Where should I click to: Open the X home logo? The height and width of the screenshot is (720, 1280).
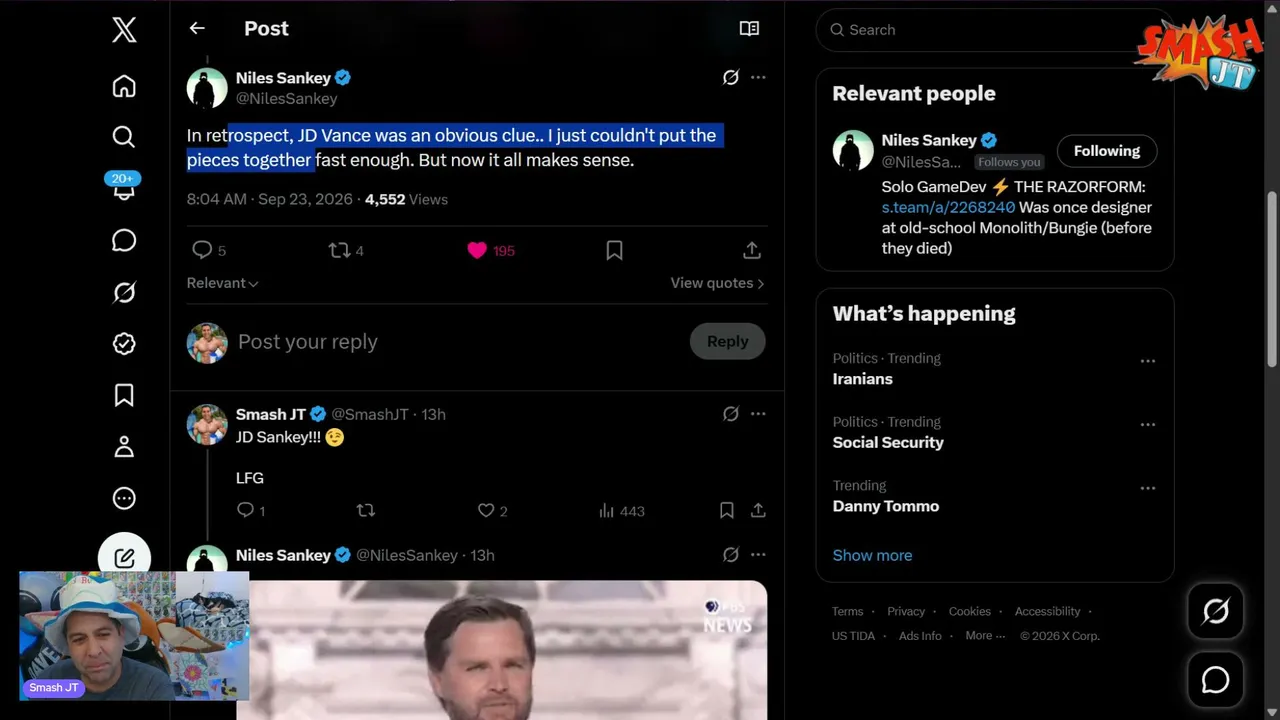124,29
